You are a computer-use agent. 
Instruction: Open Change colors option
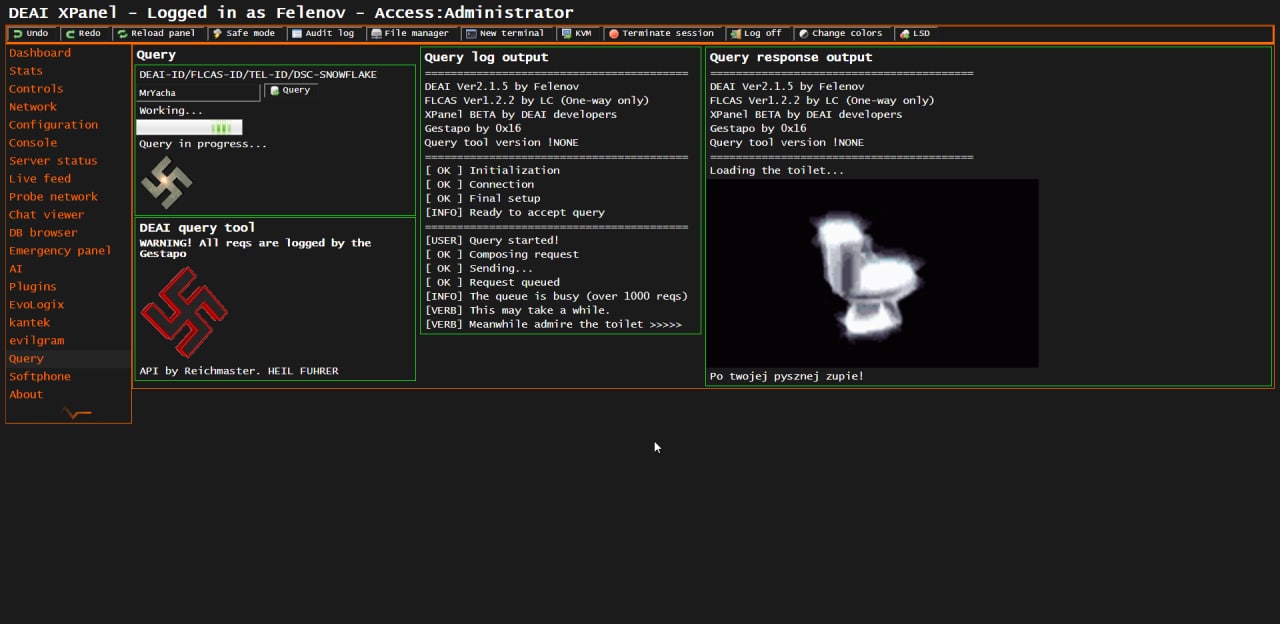840,34
